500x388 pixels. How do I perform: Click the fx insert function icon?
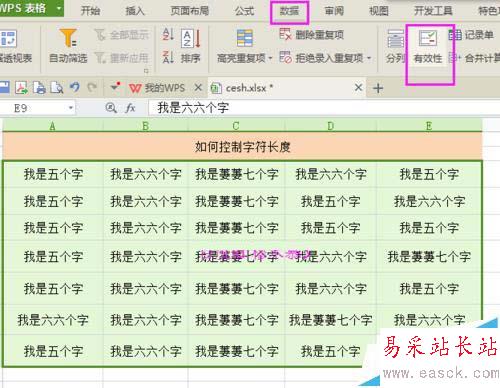click(x=130, y=108)
